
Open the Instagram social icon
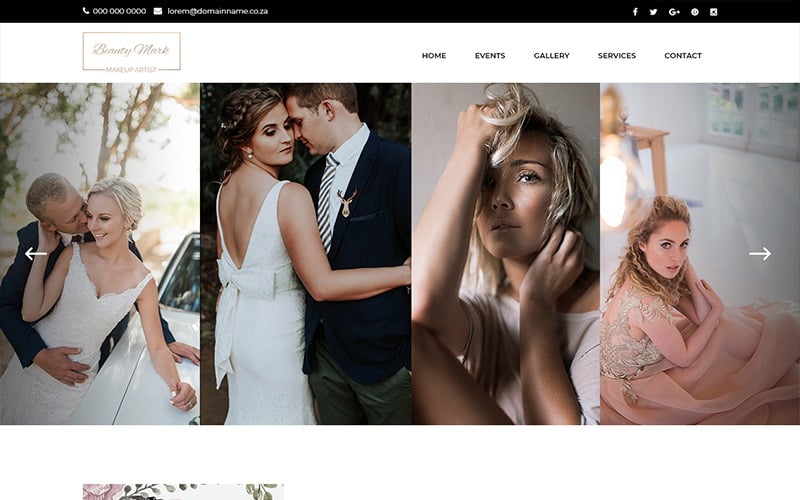[713, 12]
